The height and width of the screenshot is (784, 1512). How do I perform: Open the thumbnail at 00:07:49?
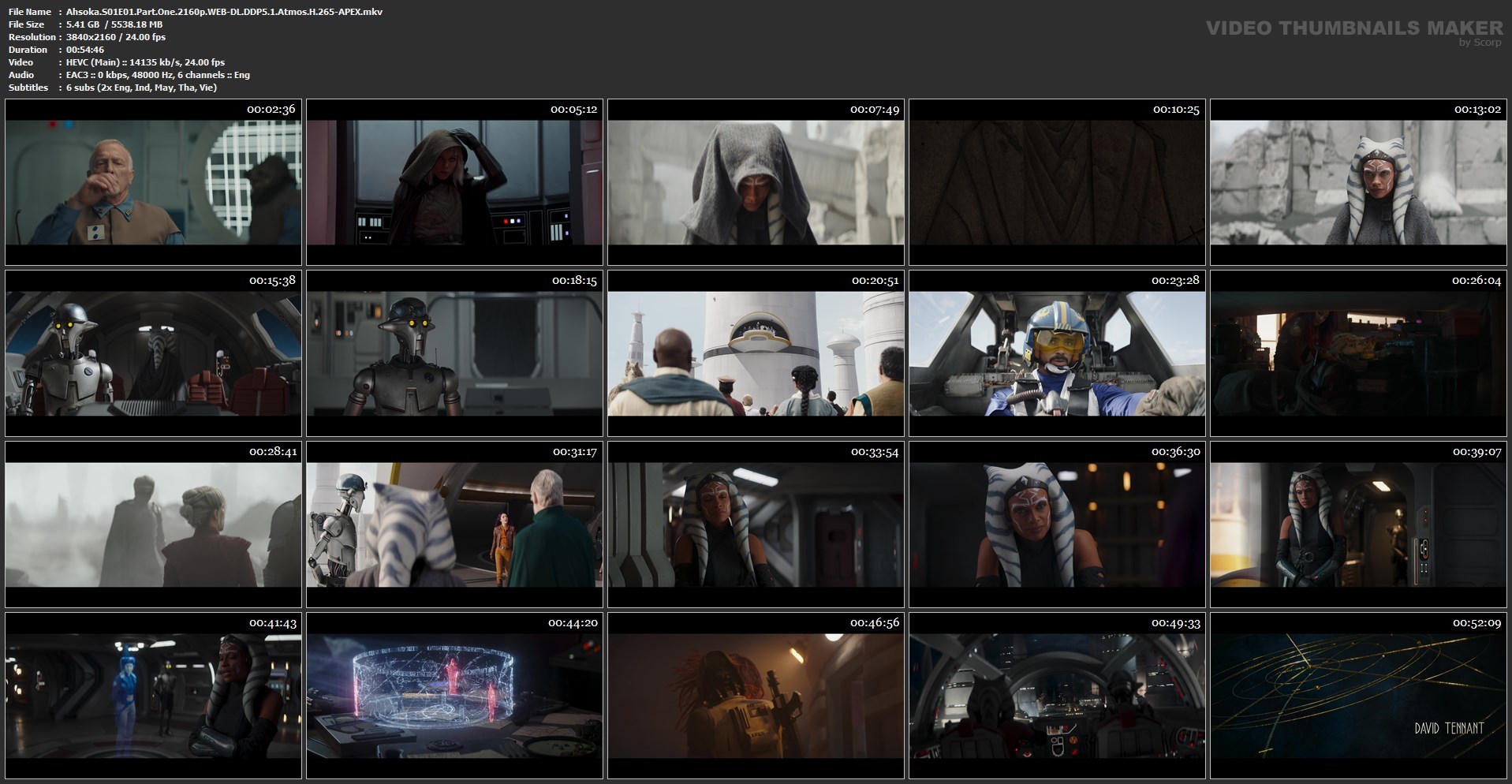point(756,182)
